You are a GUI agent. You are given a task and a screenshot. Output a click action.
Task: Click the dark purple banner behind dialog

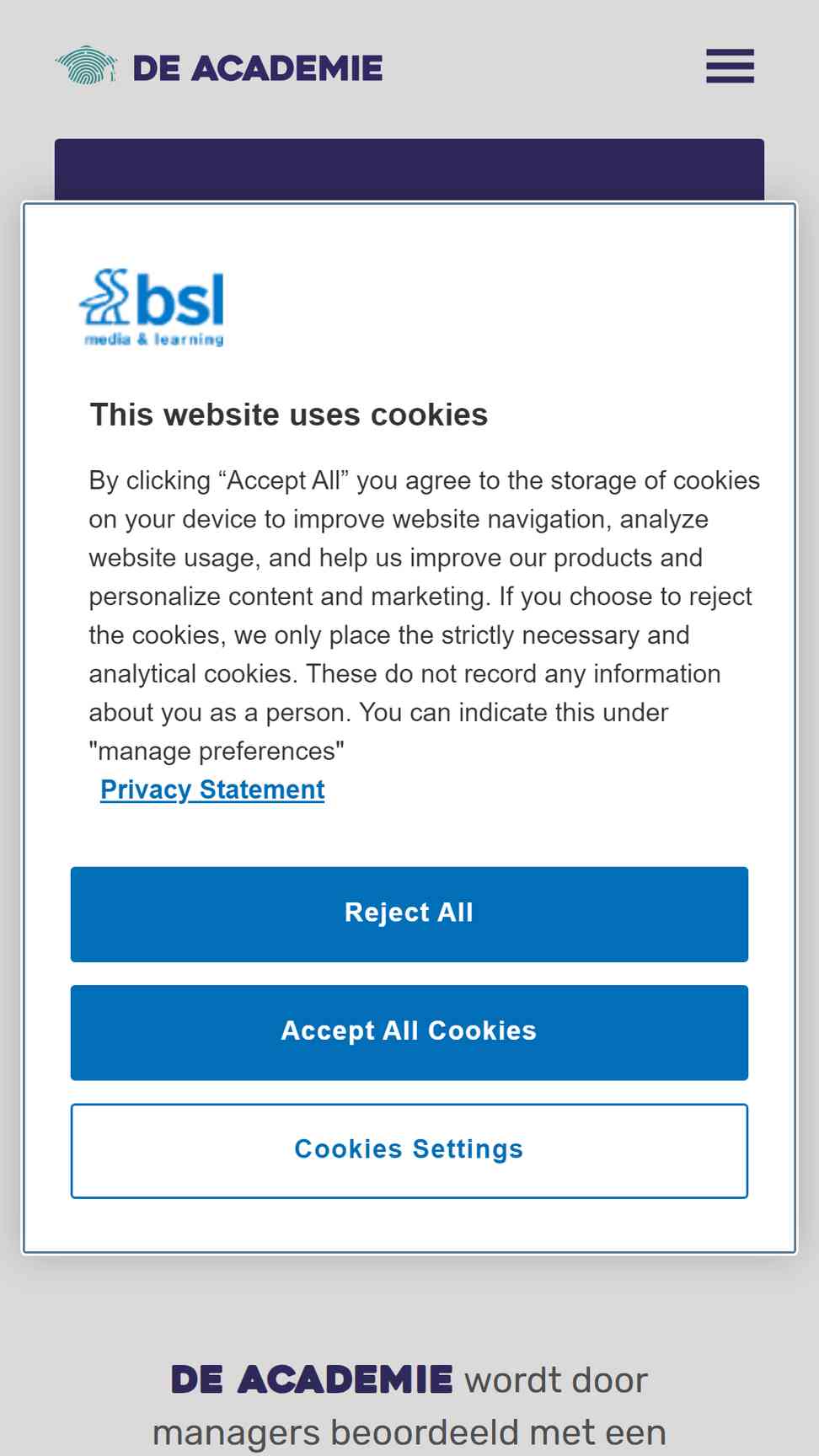click(409, 169)
